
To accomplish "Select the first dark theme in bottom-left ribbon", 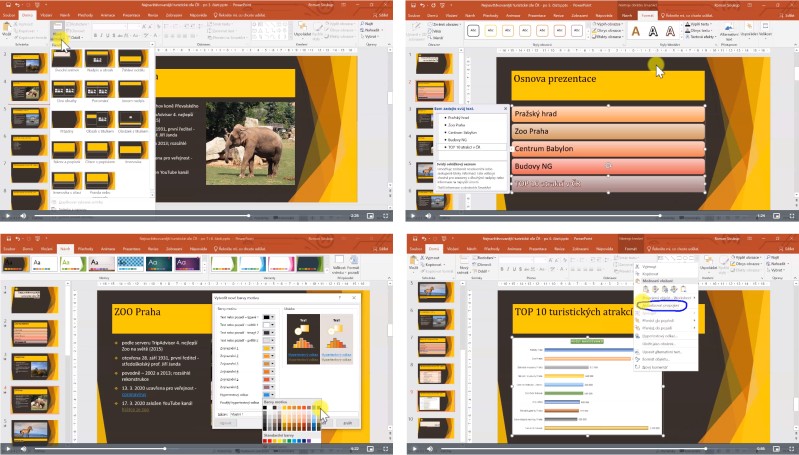I will (15, 263).
